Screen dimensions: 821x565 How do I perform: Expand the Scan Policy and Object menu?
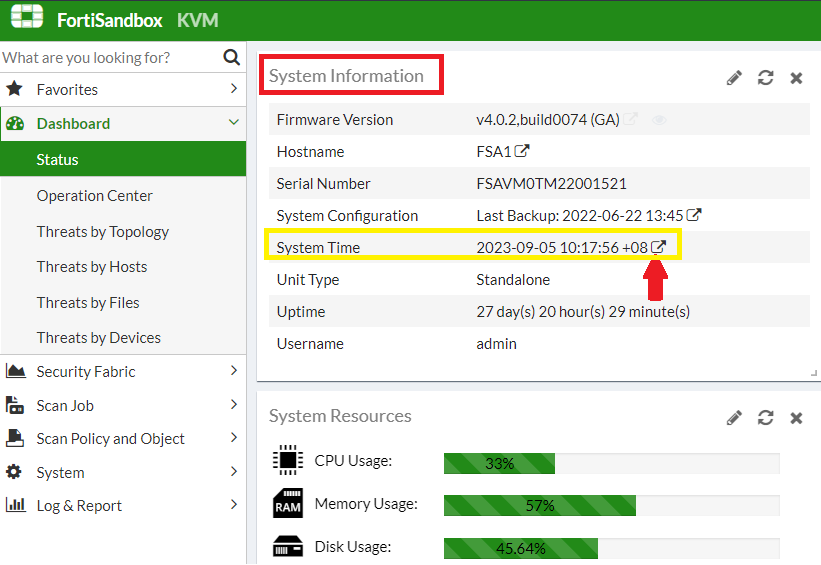coord(122,439)
